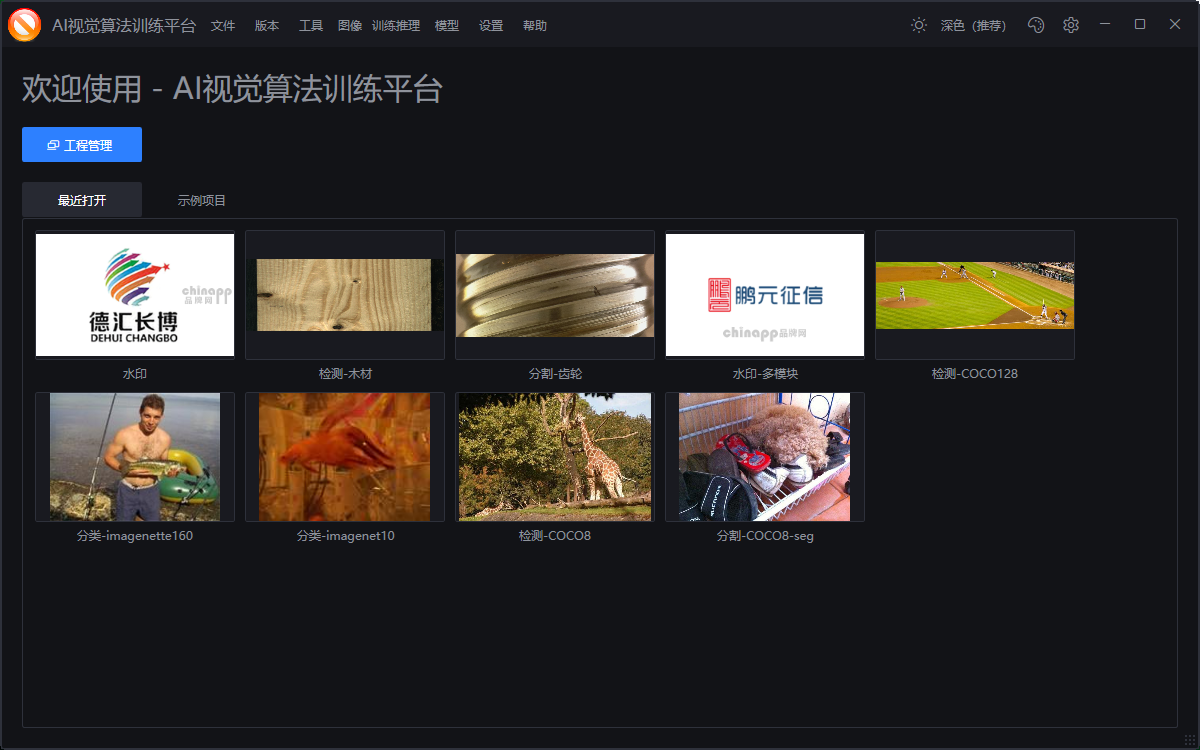Viewport: 1200px width, 750px height.
Task: Open the 分割-COCO8-seg dog thumbnail
Action: click(765, 457)
